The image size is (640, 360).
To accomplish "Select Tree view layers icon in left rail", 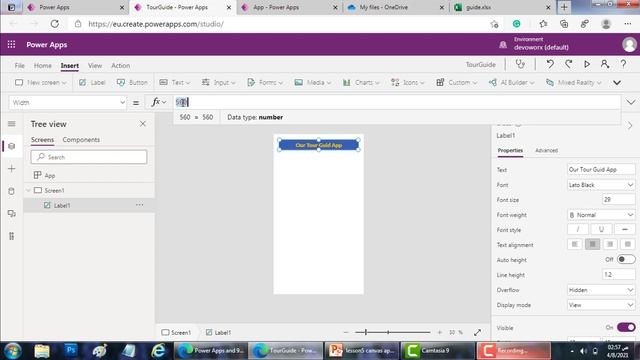I will (x=11, y=146).
